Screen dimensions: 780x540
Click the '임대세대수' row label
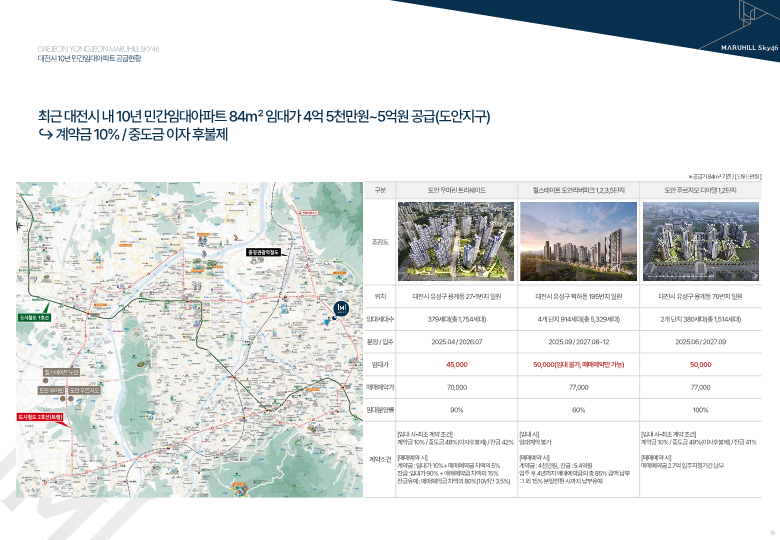coord(380,319)
